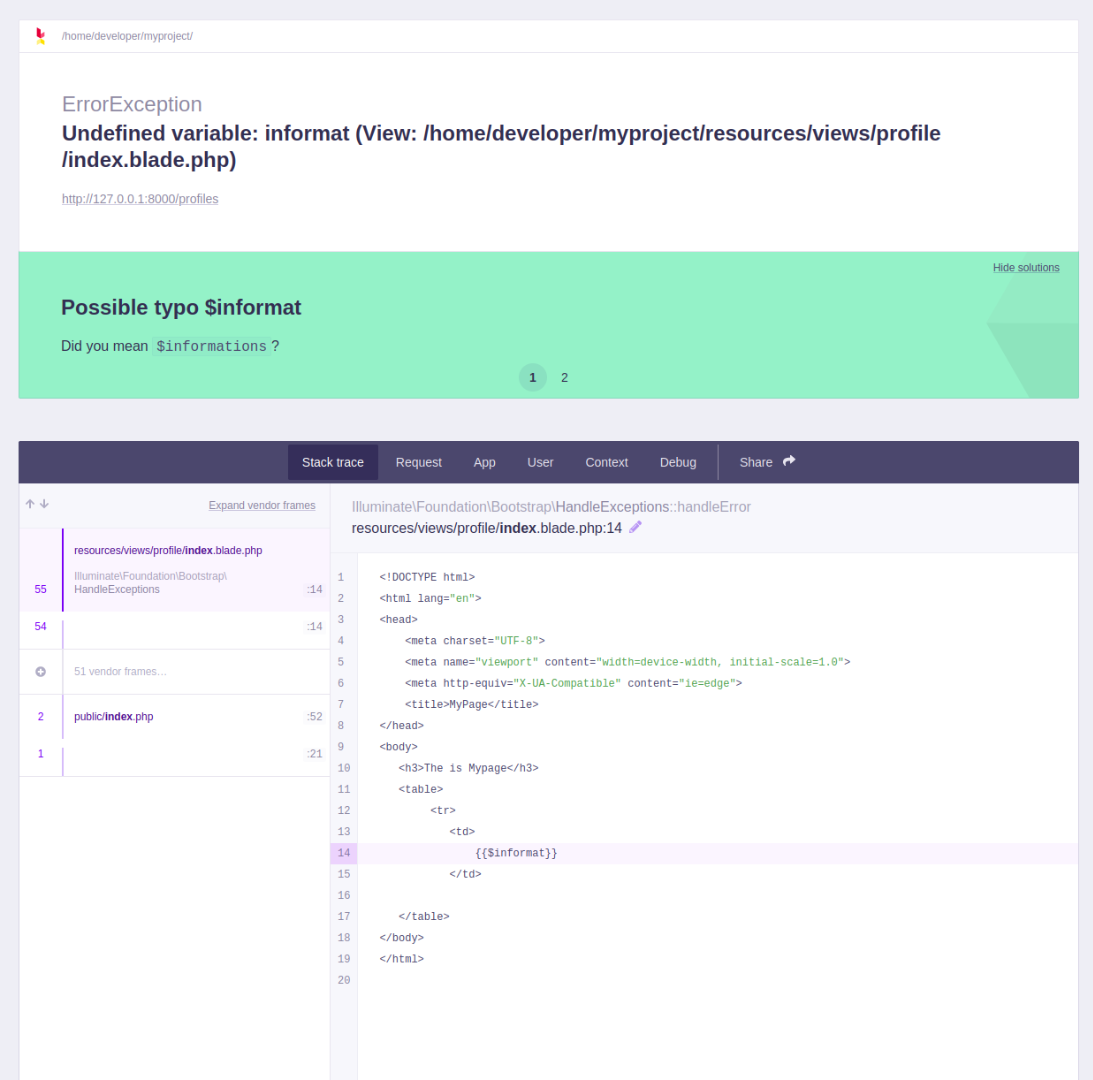Click plus icon beside 51 vendor frames
Image resolution: width=1093 pixels, height=1080 pixels.
coord(41,672)
